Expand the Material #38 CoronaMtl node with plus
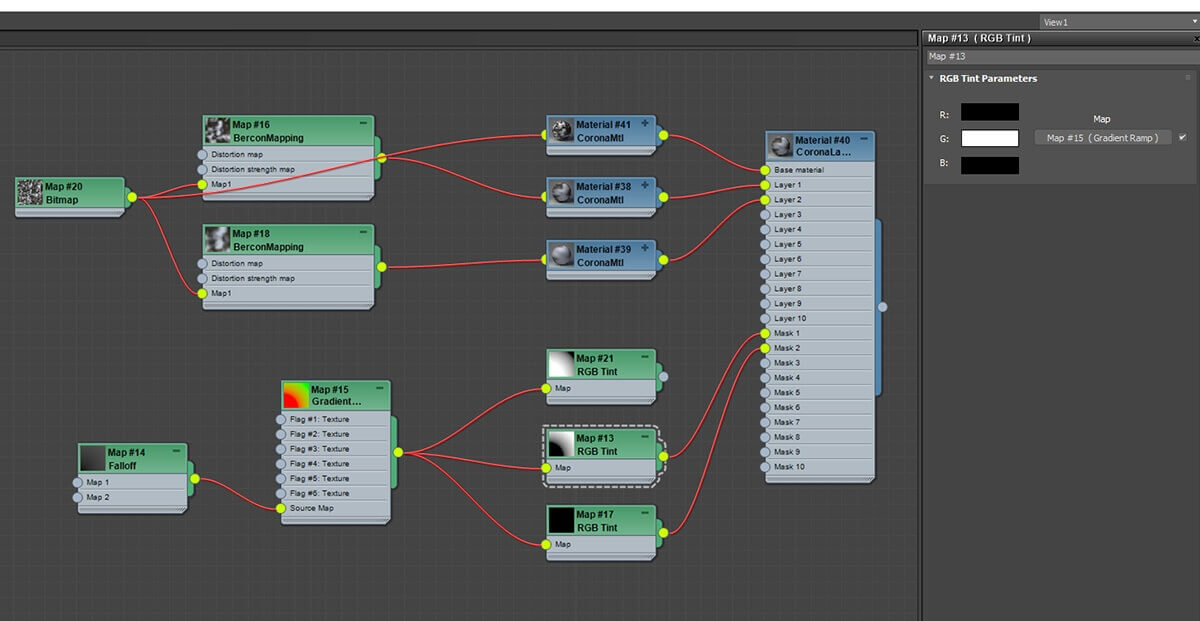Screen dimensions: 1200x621 click(645, 185)
